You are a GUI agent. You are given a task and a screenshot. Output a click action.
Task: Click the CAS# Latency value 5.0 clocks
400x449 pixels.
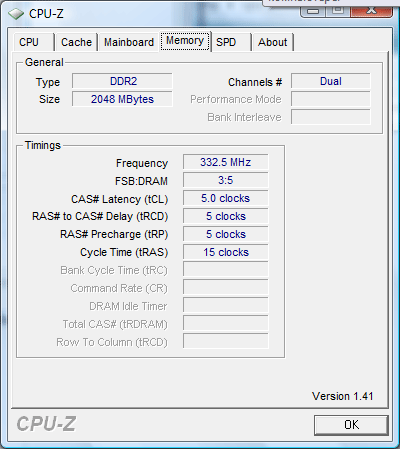click(226, 198)
